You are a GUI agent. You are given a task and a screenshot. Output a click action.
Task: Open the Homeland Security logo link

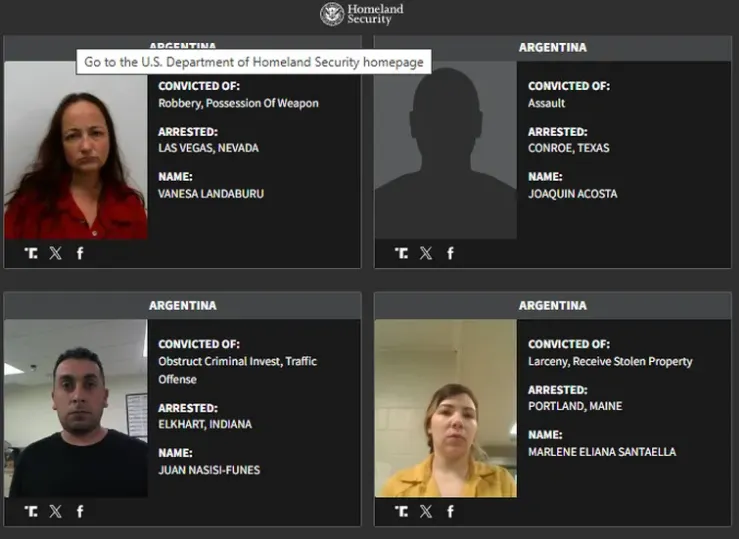click(362, 14)
